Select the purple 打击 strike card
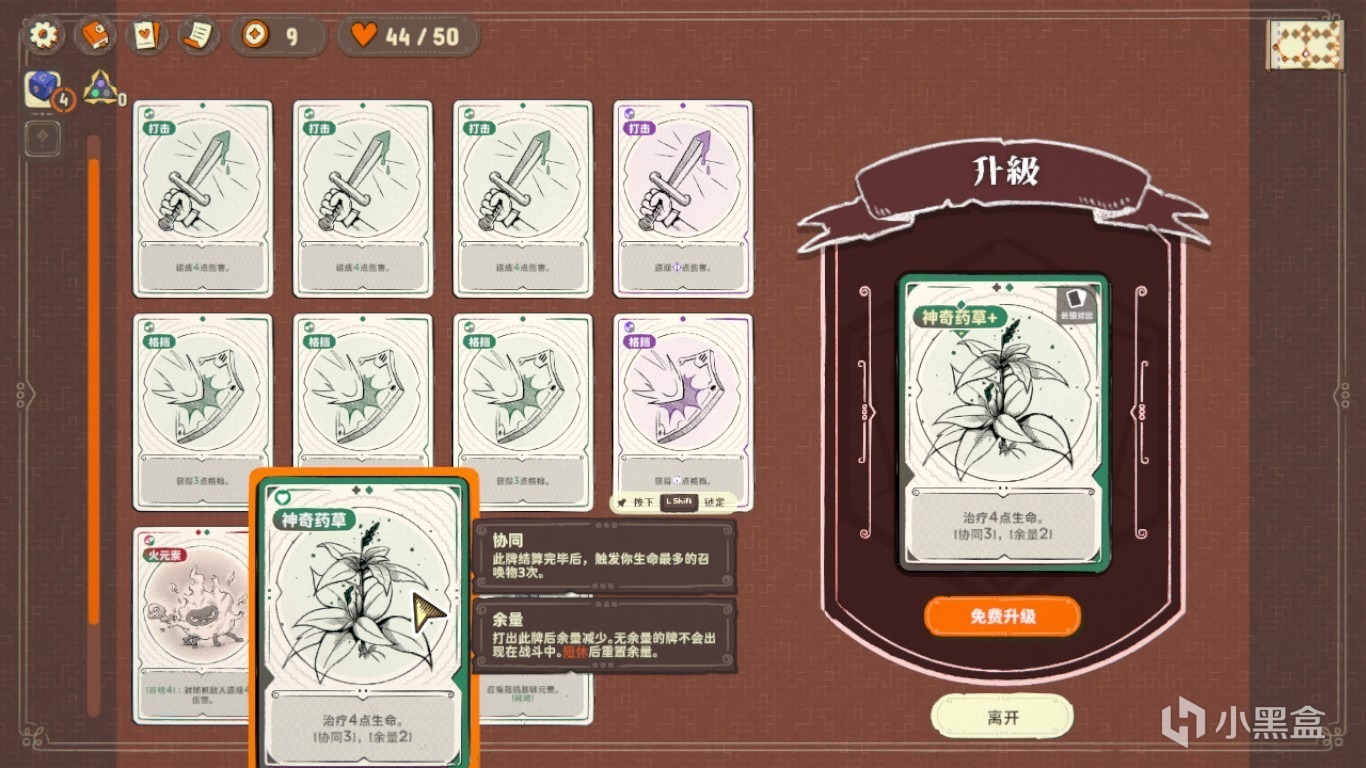Image resolution: width=1366 pixels, height=768 pixels. (683, 199)
